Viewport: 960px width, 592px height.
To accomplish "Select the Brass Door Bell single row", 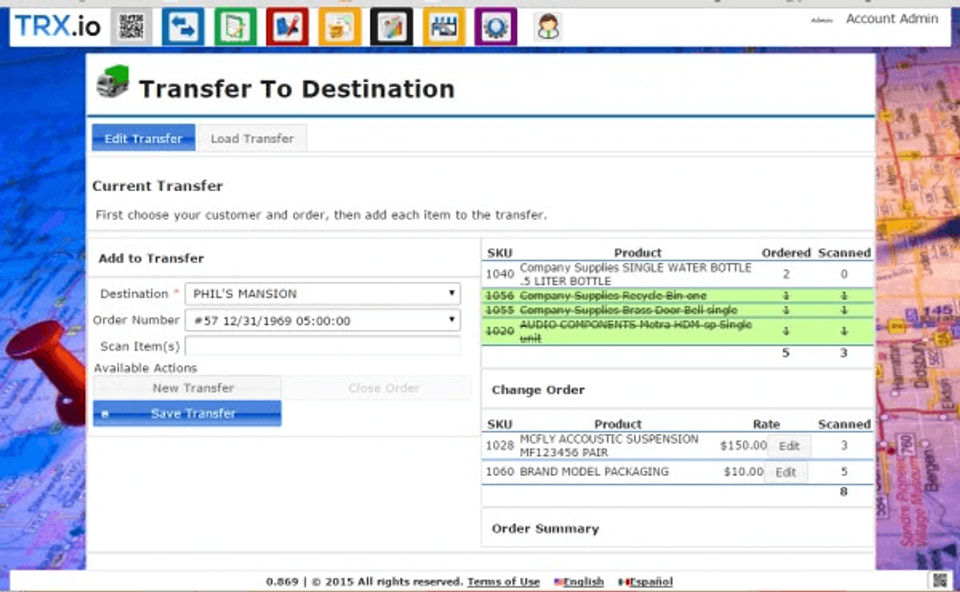I will tap(677, 310).
